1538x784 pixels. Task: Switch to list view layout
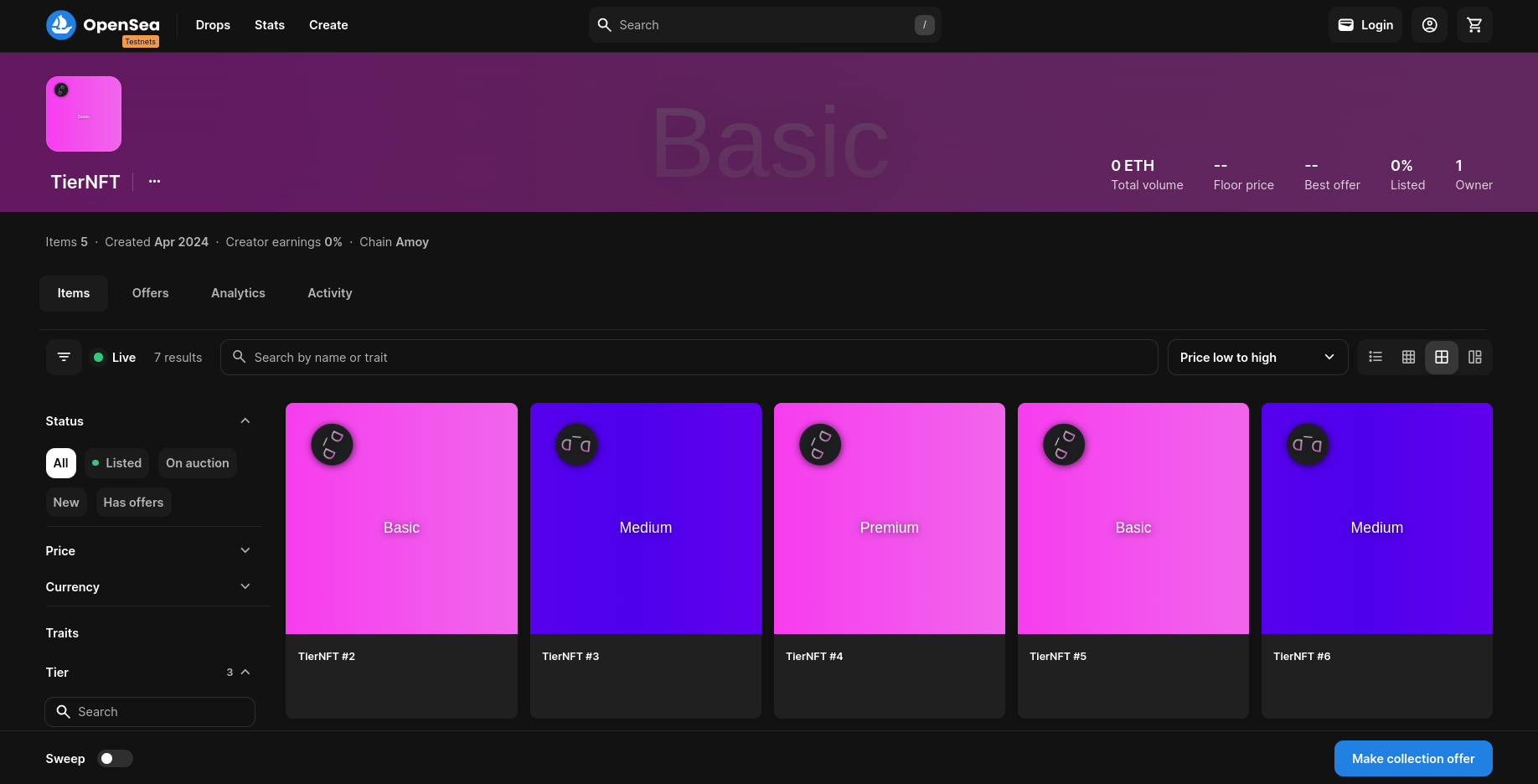[x=1375, y=358]
